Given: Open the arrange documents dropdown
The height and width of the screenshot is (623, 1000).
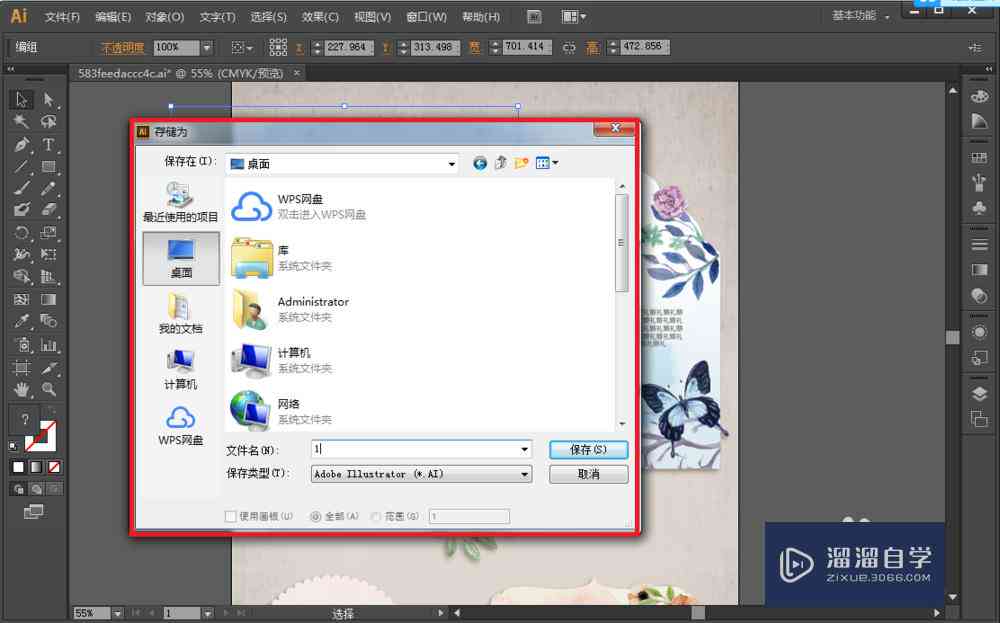Looking at the screenshot, I should (x=573, y=17).
